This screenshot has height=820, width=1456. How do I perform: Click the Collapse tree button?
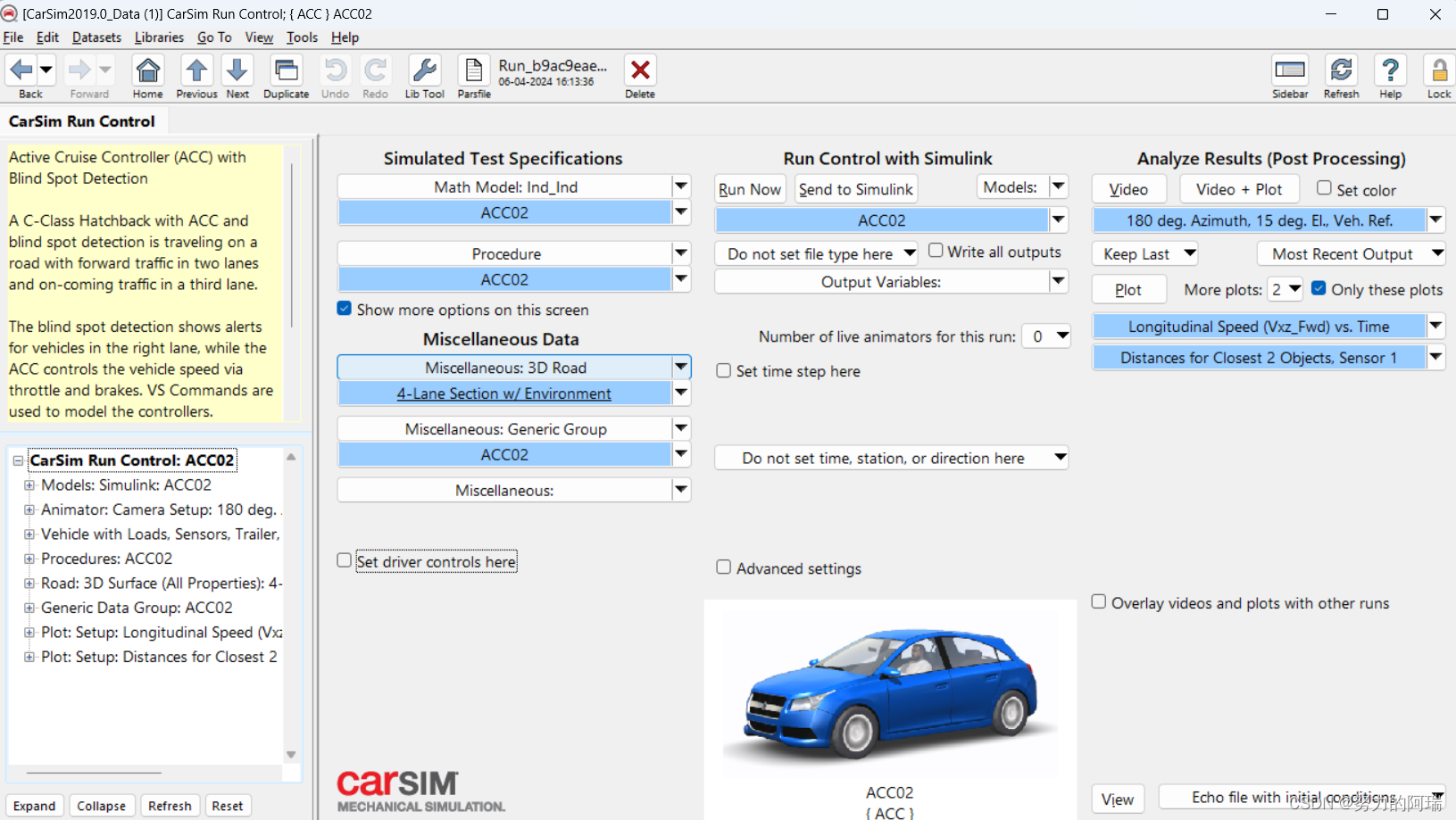102,806
